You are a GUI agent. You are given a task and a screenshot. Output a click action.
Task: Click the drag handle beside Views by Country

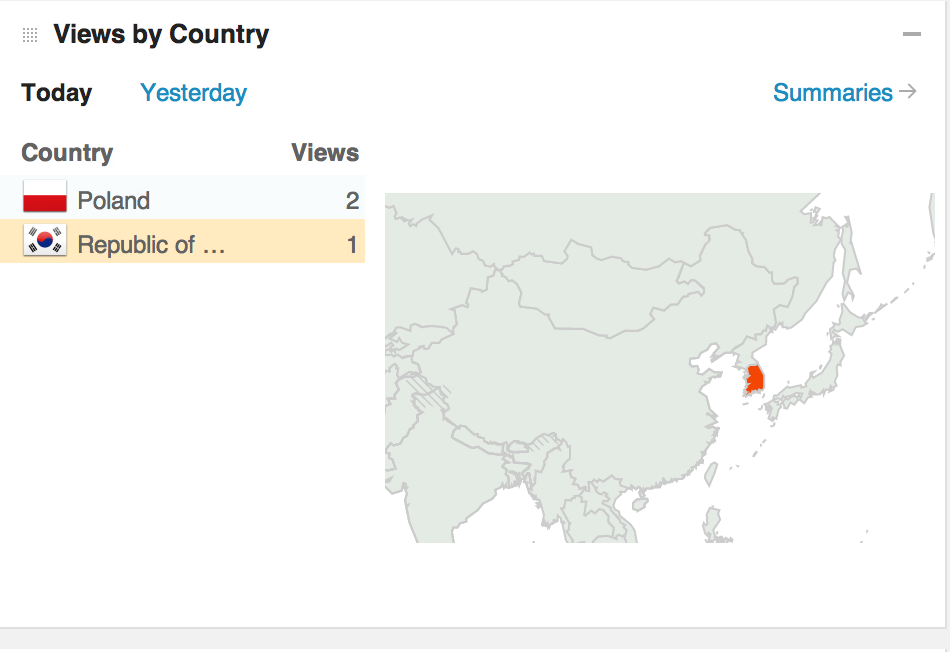pyautogui.click(x=30, y=35)
